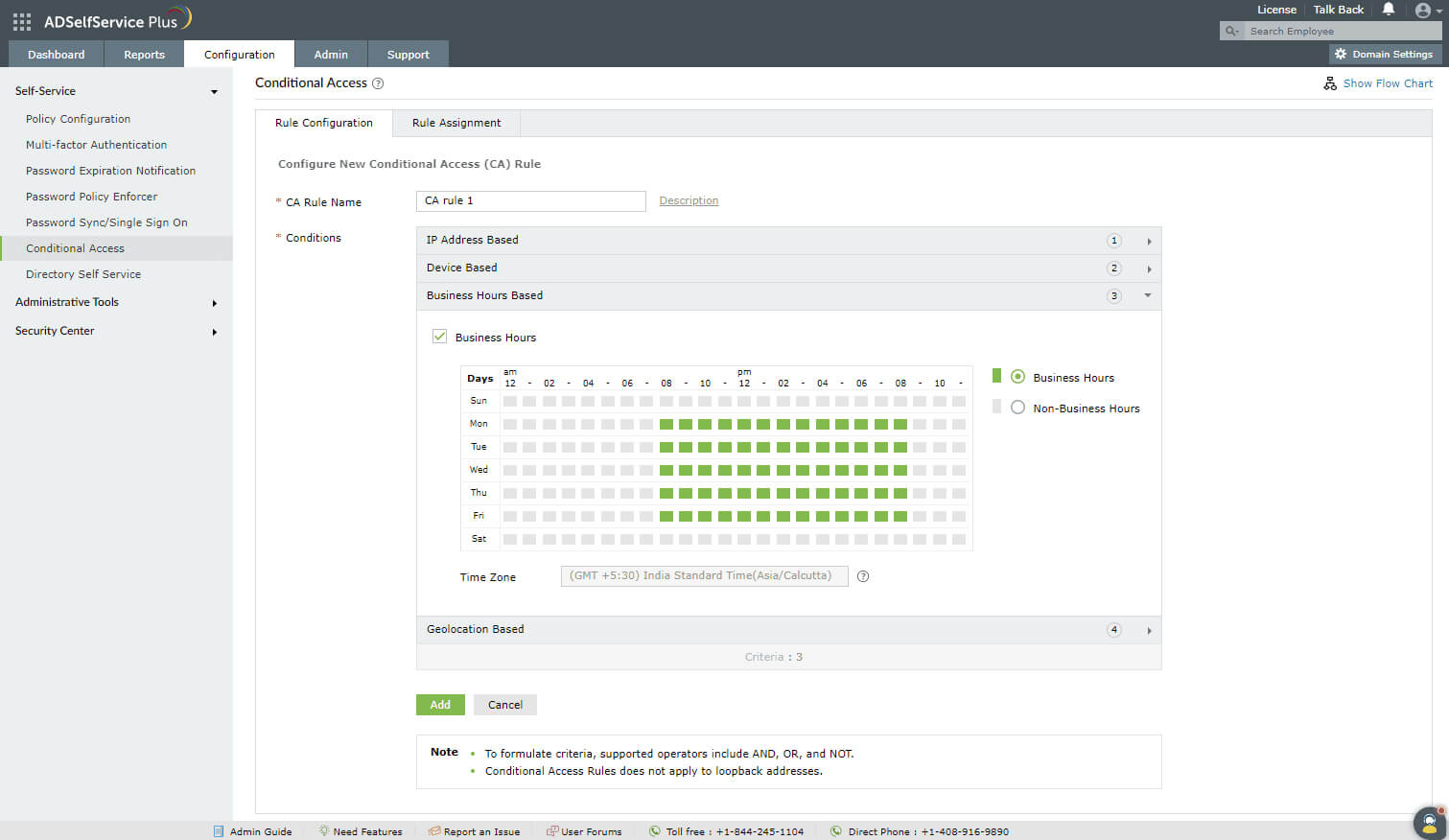Click the Conditional Access help icon

(377, 83)
